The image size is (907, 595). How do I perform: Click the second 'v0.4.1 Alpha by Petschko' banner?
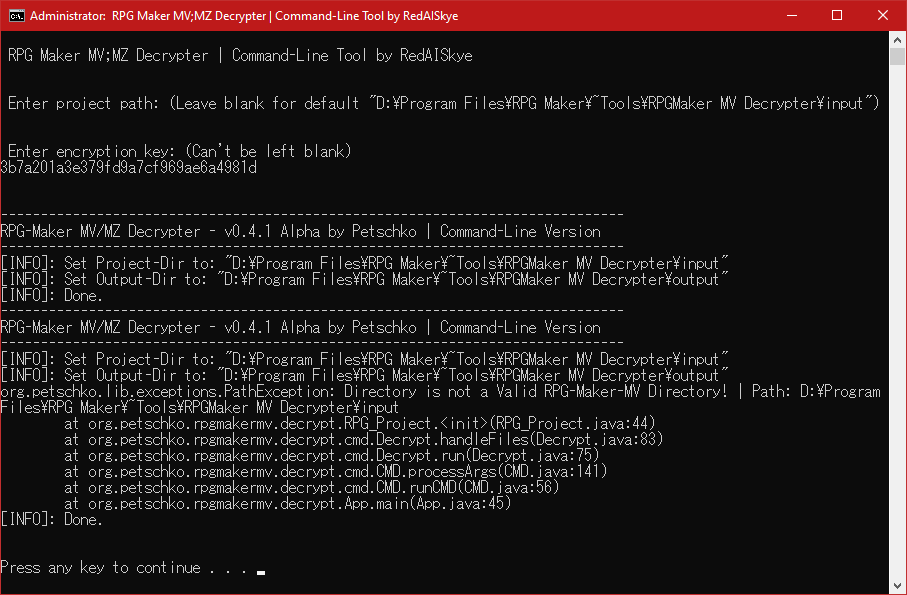coord(300,328)
